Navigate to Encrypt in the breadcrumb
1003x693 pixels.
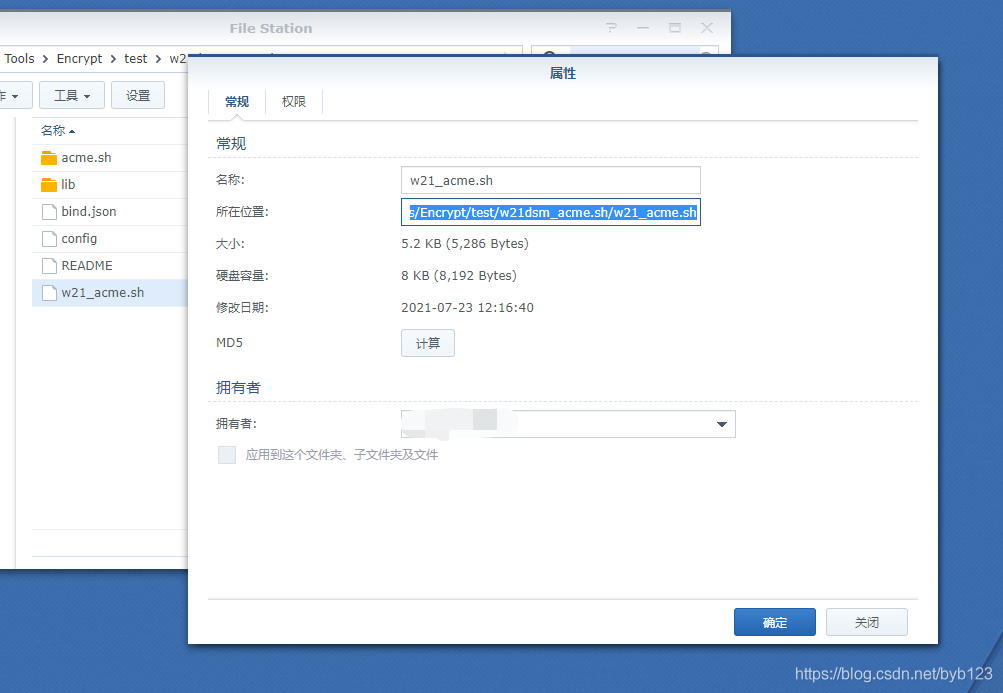(x=79, y=58)
